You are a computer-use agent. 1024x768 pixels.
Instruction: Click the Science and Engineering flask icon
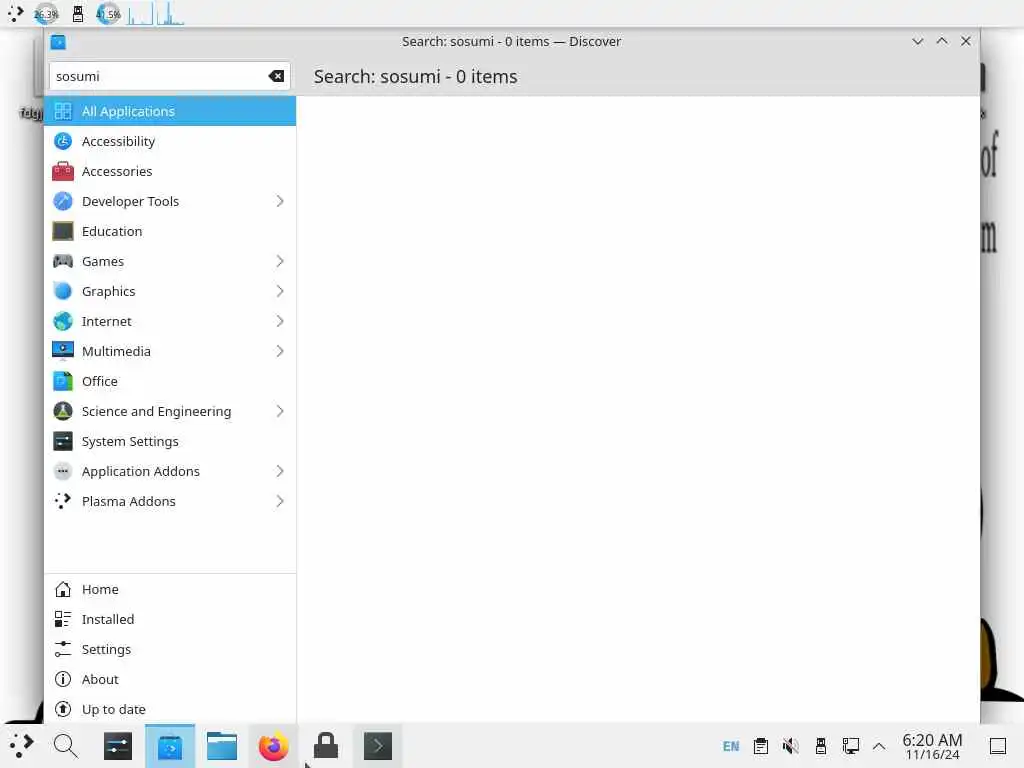click(x=63, y=411)
